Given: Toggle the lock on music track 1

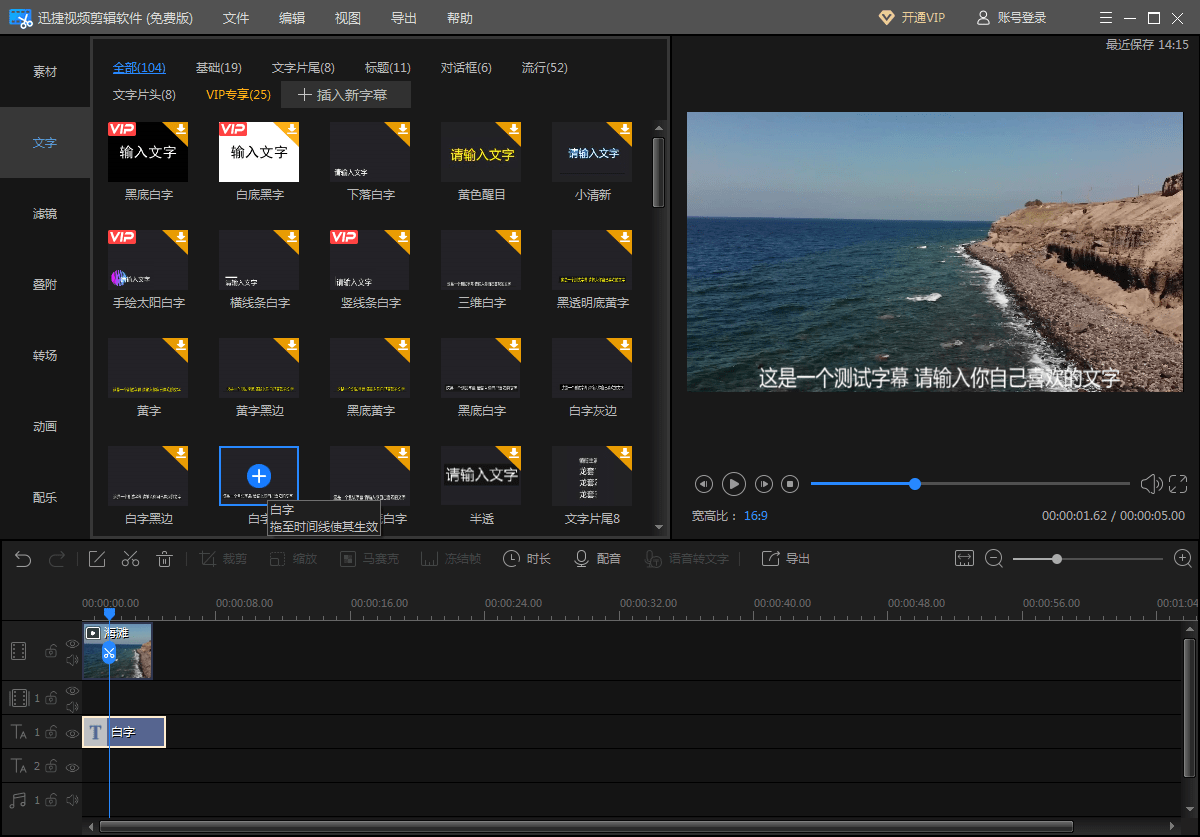Looking at the screenshot, I should point(51,801).
